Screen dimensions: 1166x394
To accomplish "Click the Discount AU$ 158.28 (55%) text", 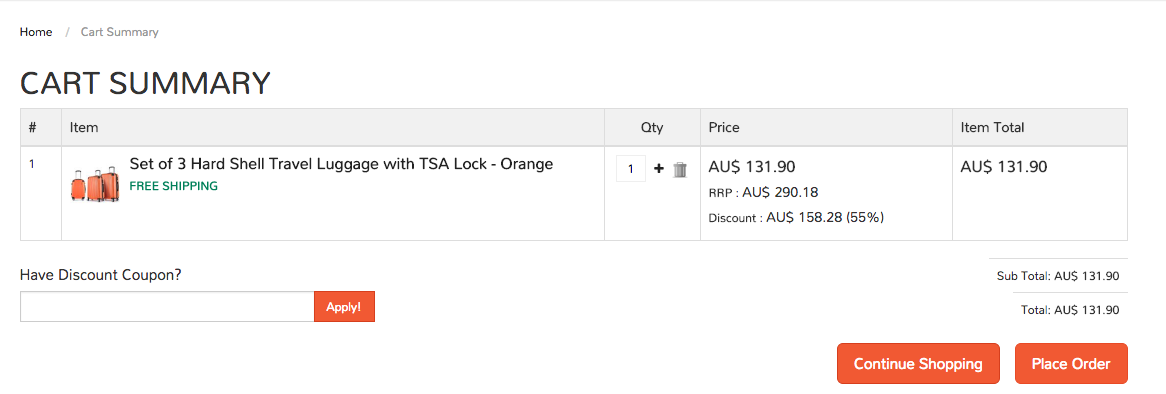I will click(x=796, y=218).
